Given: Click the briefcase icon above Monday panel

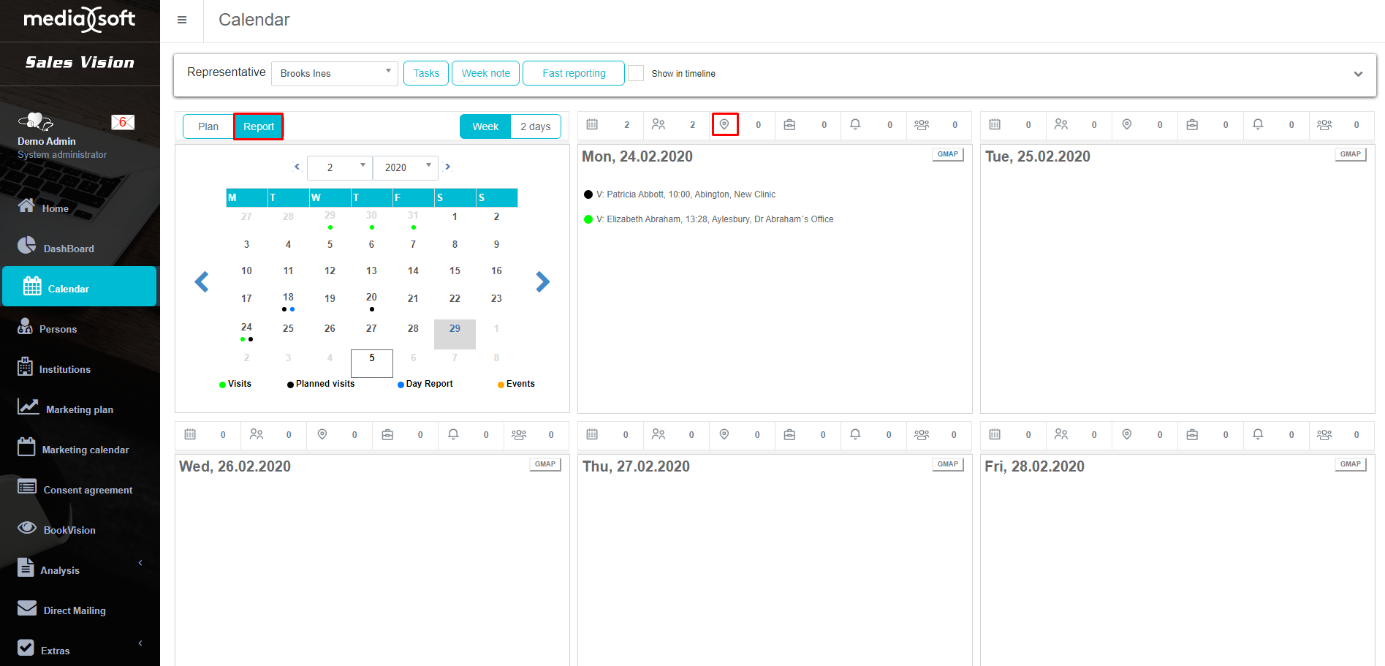Looking at the screenshot, I should click(790, 124).
